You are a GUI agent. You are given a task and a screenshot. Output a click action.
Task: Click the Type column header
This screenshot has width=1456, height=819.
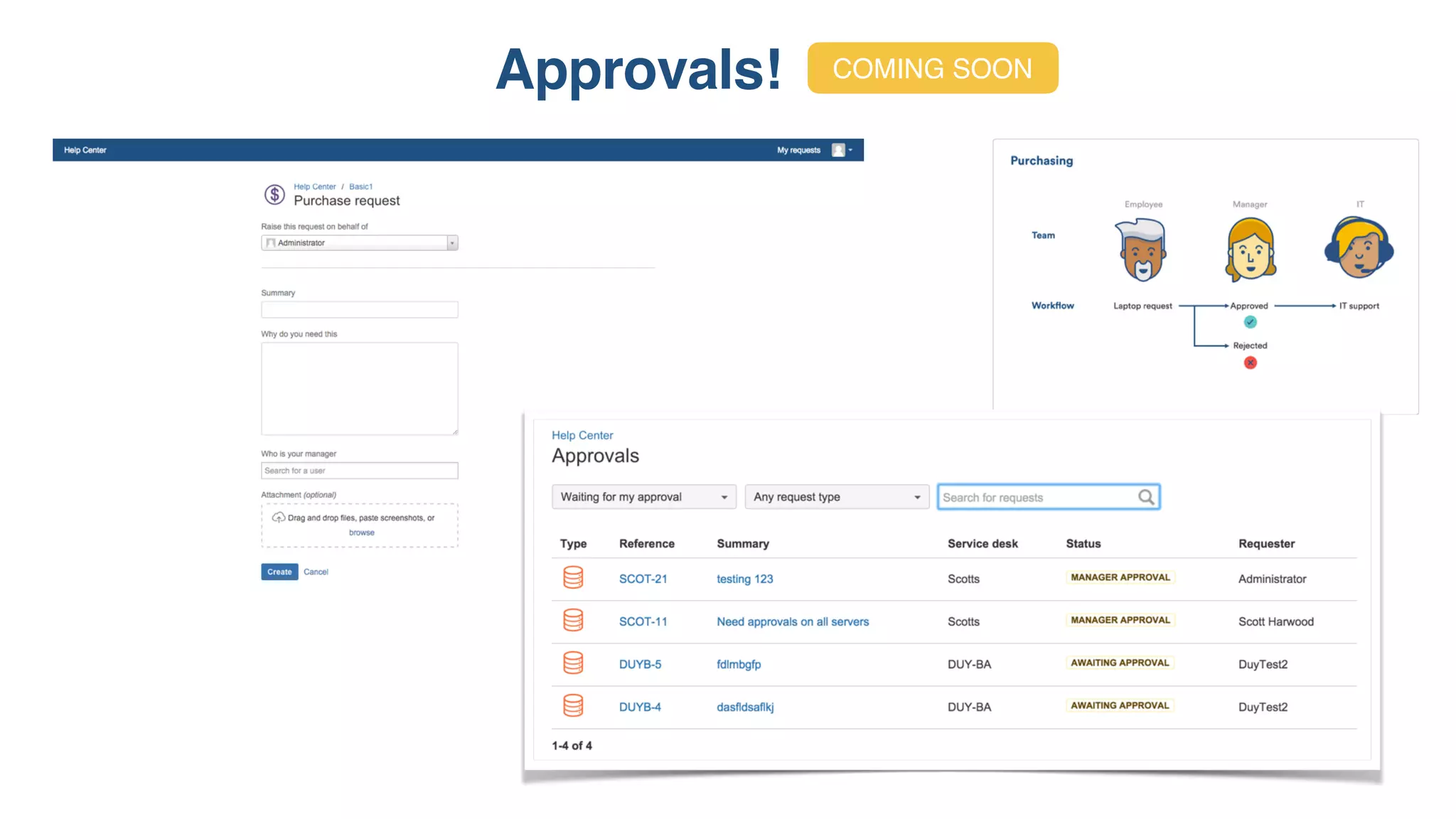(x=573, y=543)
